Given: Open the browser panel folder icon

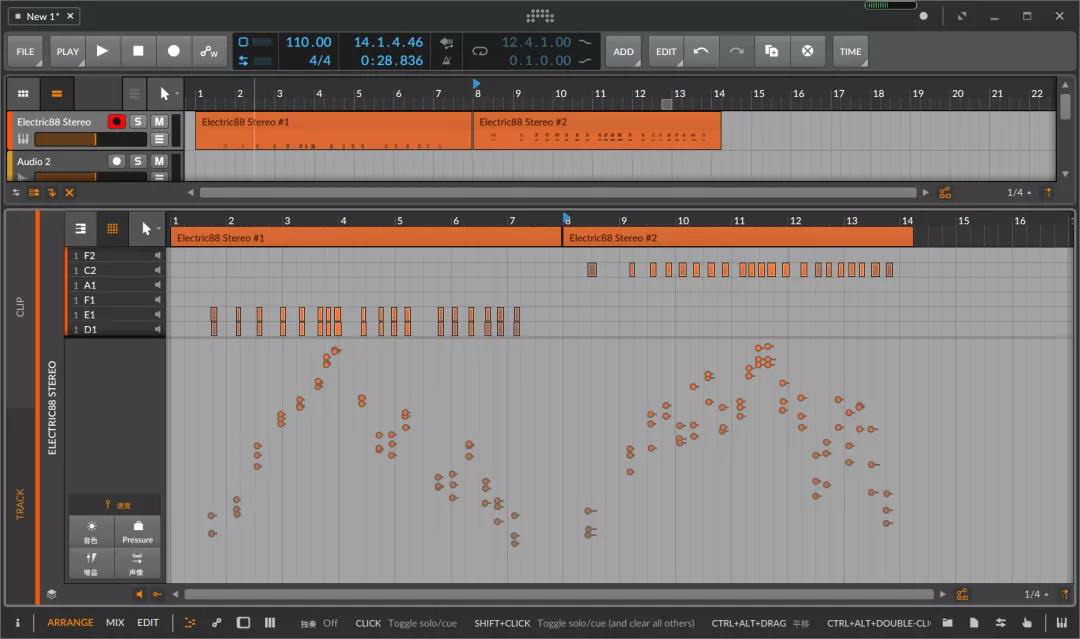Looking at the screenshot, I should pos(948,622).
